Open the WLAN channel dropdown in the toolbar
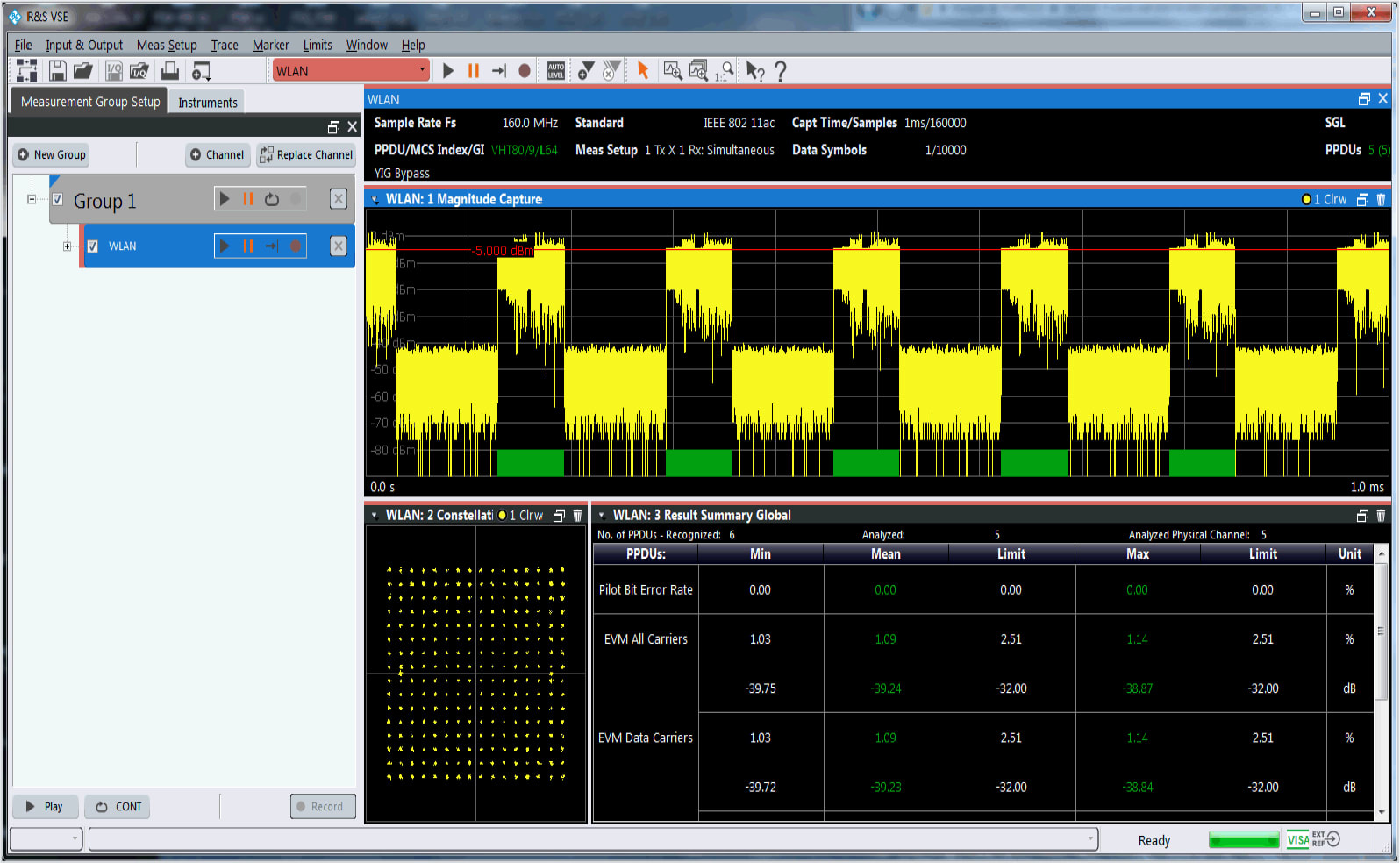1400x863 pixels. [422, 70]
